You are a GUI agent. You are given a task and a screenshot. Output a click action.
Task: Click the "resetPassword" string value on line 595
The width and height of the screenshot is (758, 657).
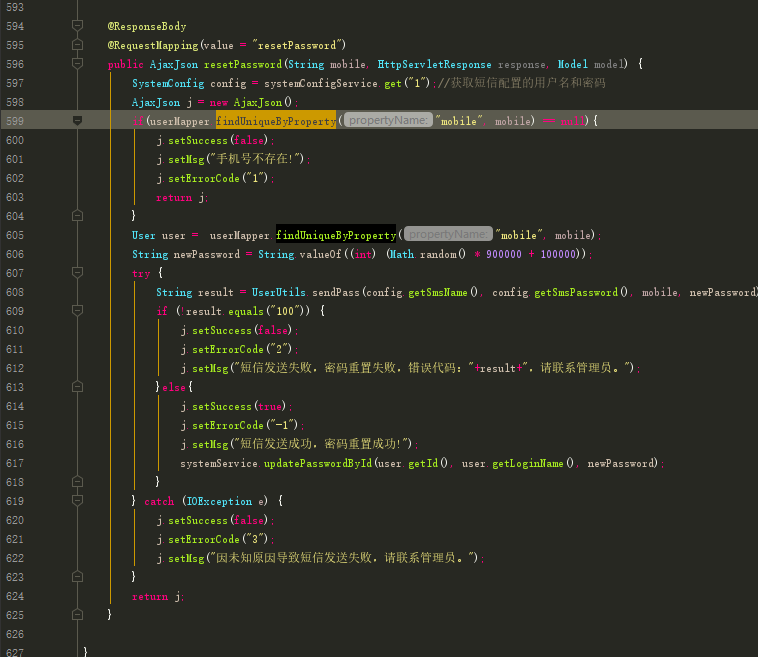pyautogui.click(x=296, y=45)
